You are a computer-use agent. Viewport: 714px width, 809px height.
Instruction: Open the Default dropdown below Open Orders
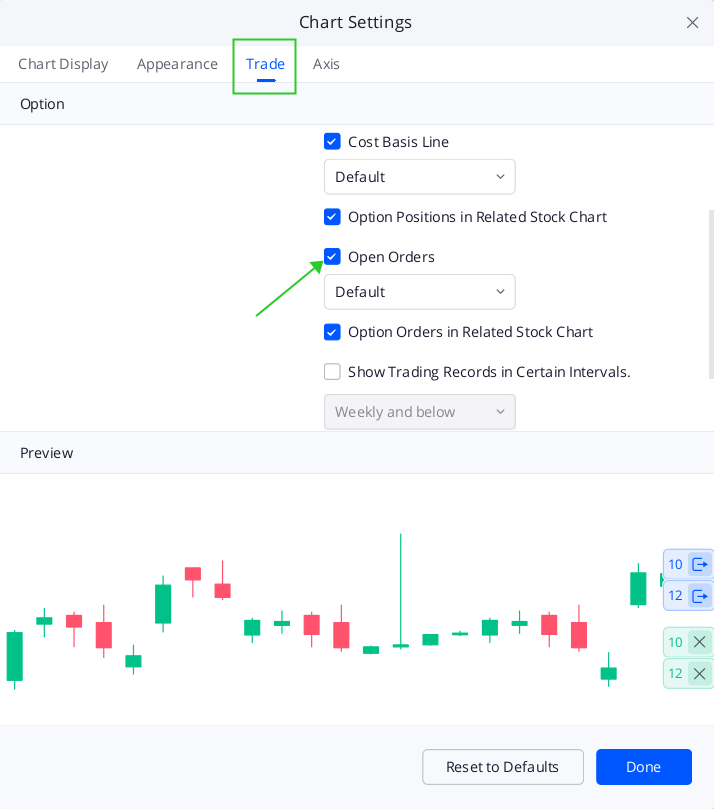click(419, 291)
